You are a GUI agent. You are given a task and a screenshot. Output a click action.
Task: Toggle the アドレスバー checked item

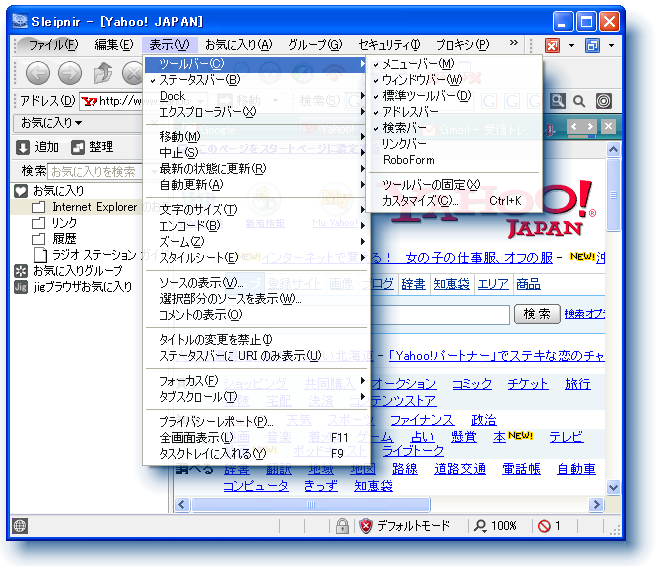454,112
